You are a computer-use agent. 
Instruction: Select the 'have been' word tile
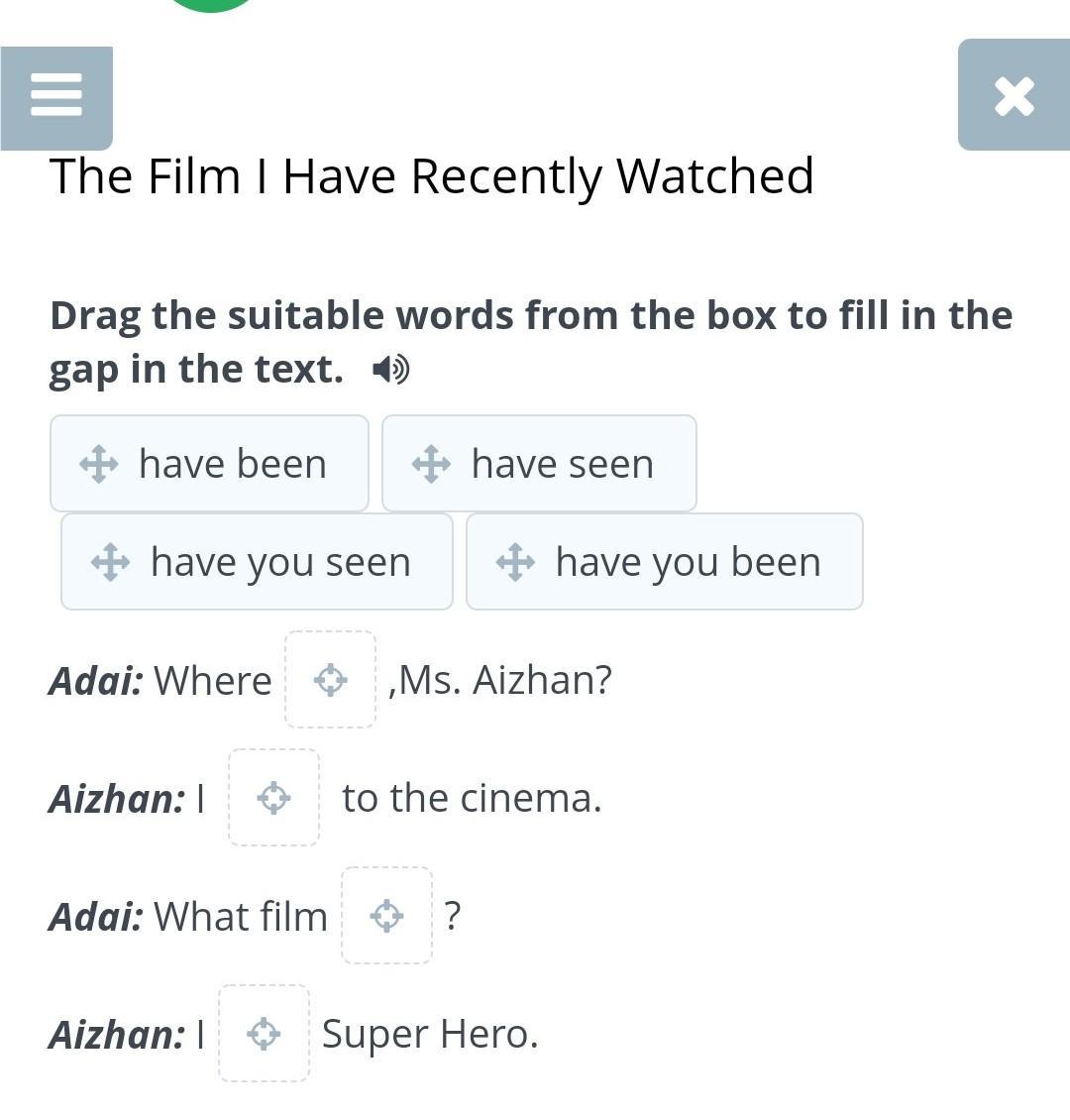click(209, 464)
